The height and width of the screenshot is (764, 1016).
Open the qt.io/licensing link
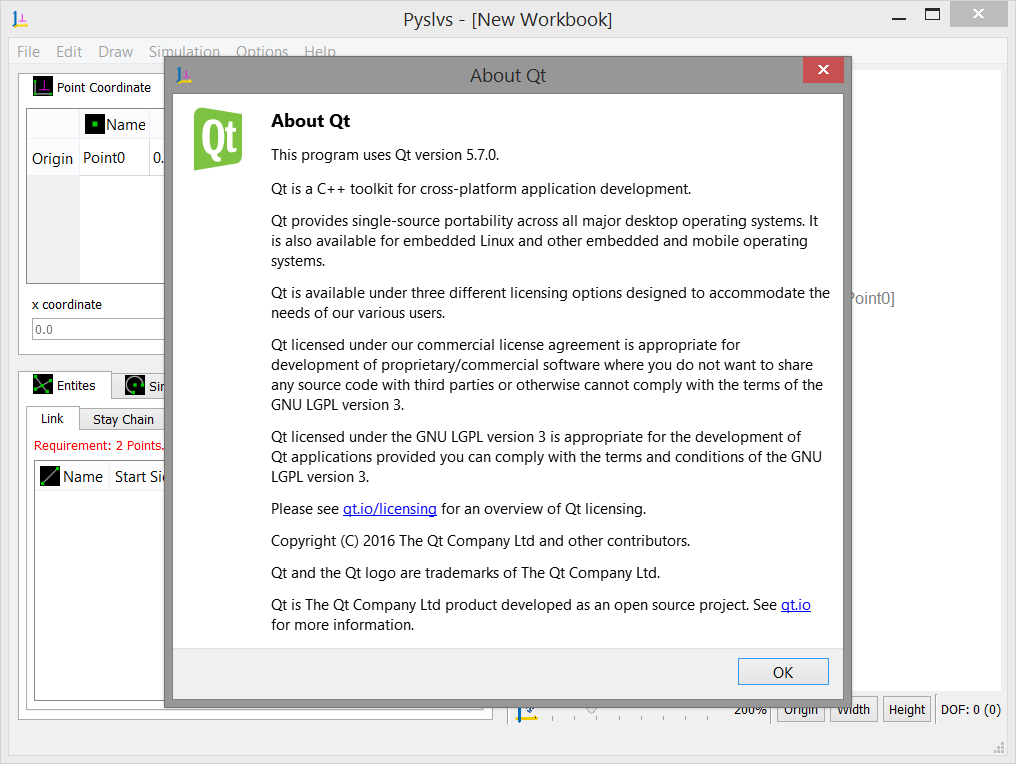pos(389,509)
